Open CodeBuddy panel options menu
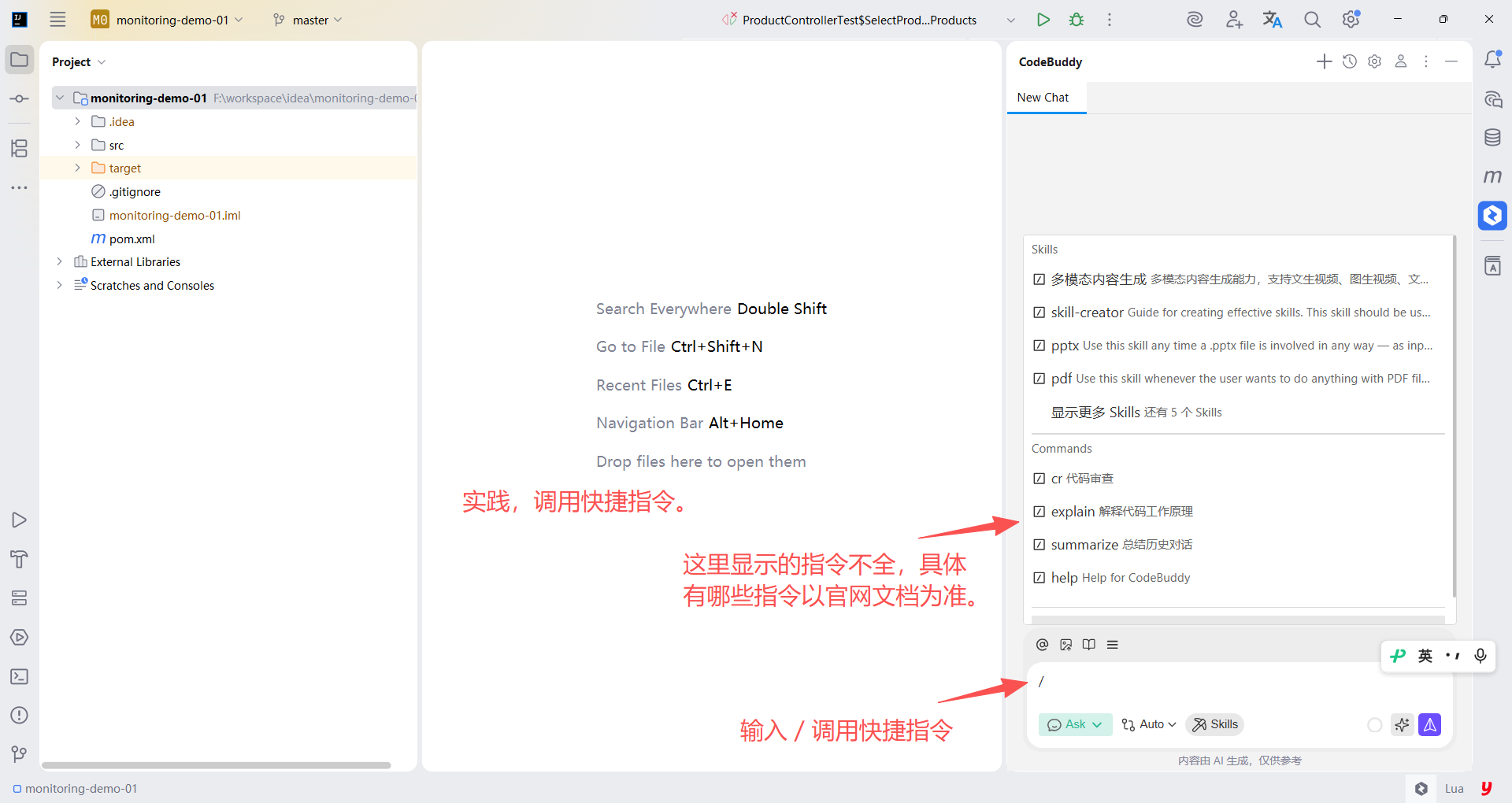The image size is (1512, 803). [x=1426, y=61]
